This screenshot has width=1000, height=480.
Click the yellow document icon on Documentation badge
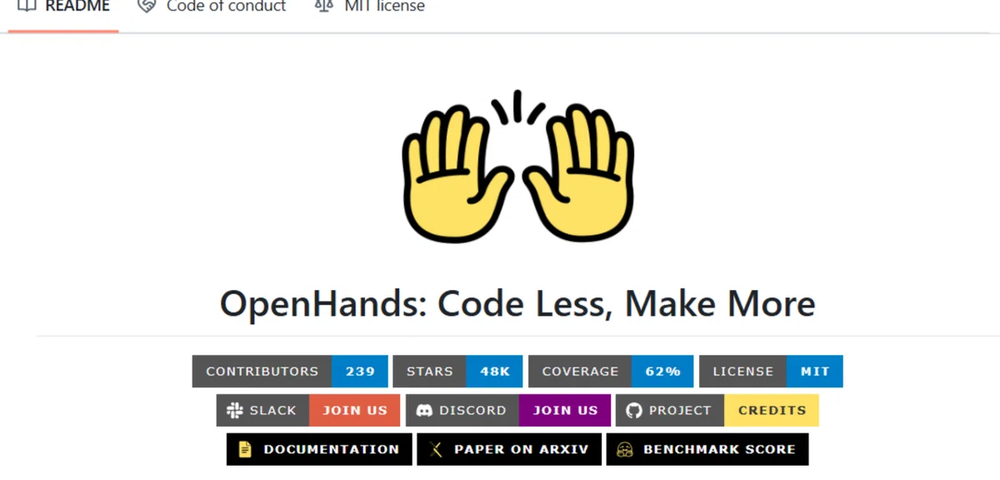tap(245, 449)
